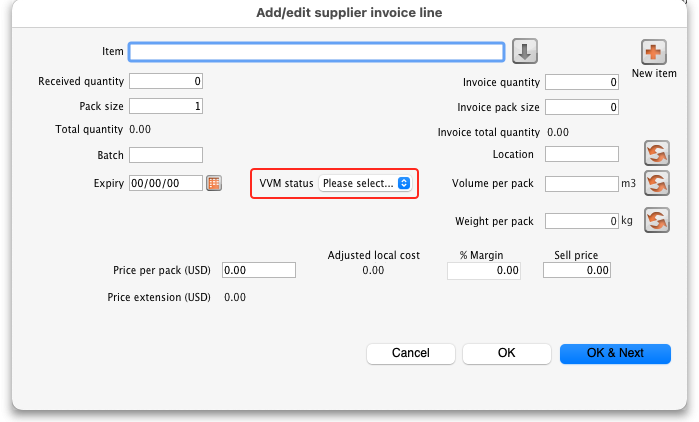Screen dimensions: 699x422
Task: Click into the Item name field
Action: click(x=316, y=52)
